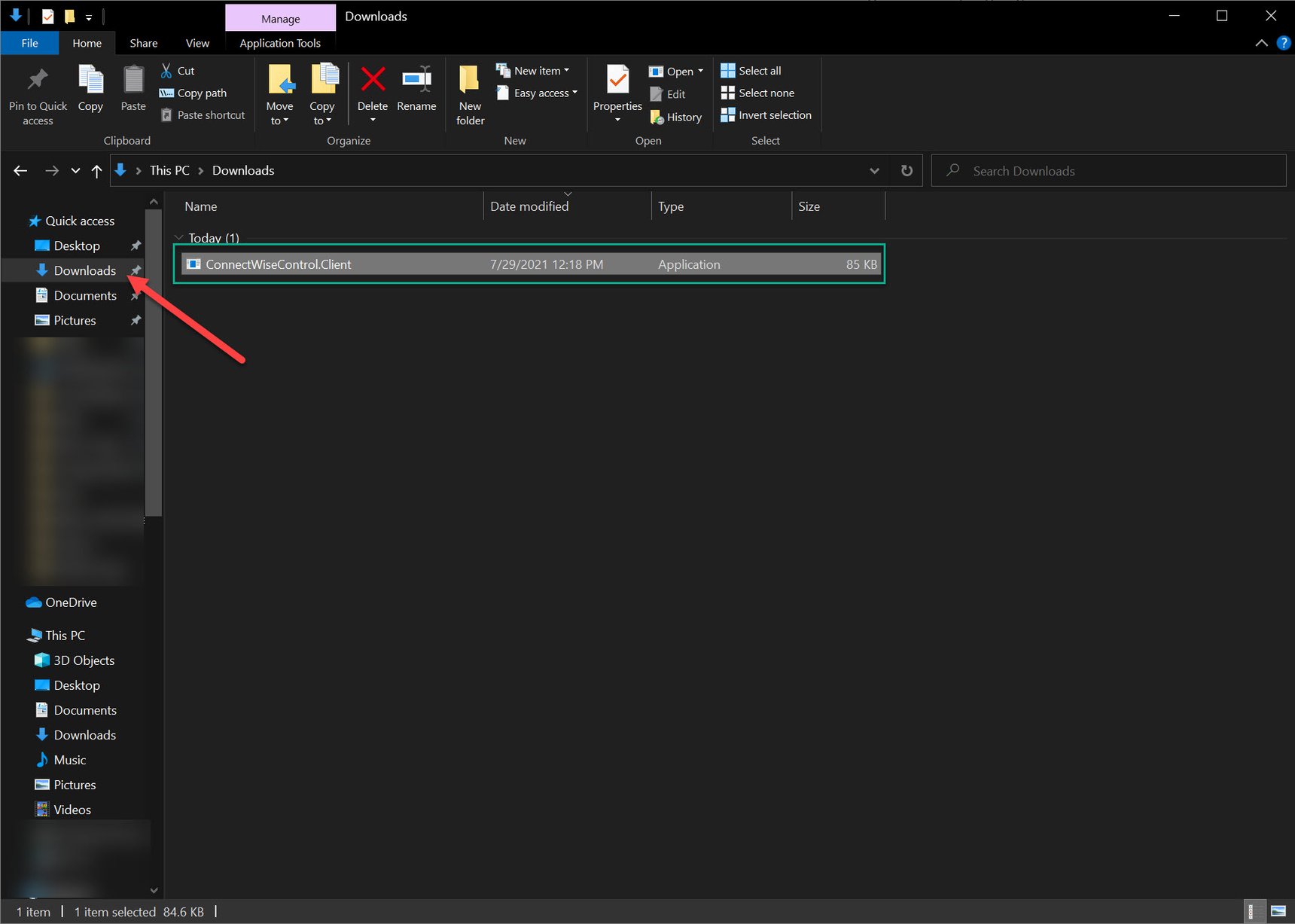Click the refresh icon next to the address bar
The image size is (1295, 924).
pyautogui.click(x=906, y=170)
